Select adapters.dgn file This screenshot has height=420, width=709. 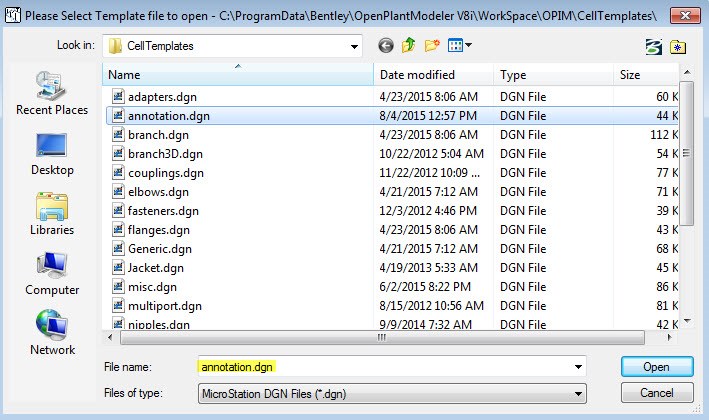[162, 97]
